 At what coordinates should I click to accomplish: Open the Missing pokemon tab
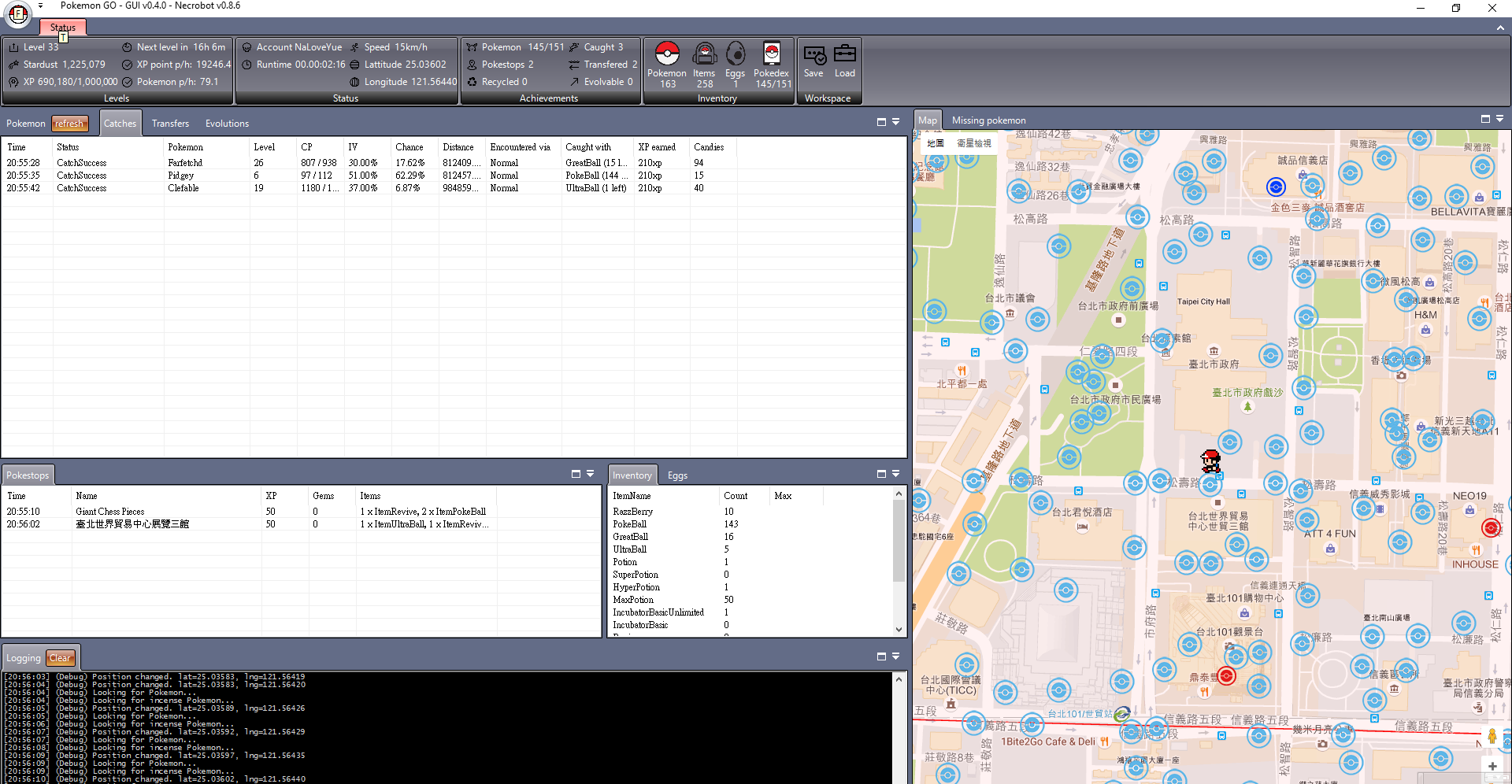[x=988, y=120]
